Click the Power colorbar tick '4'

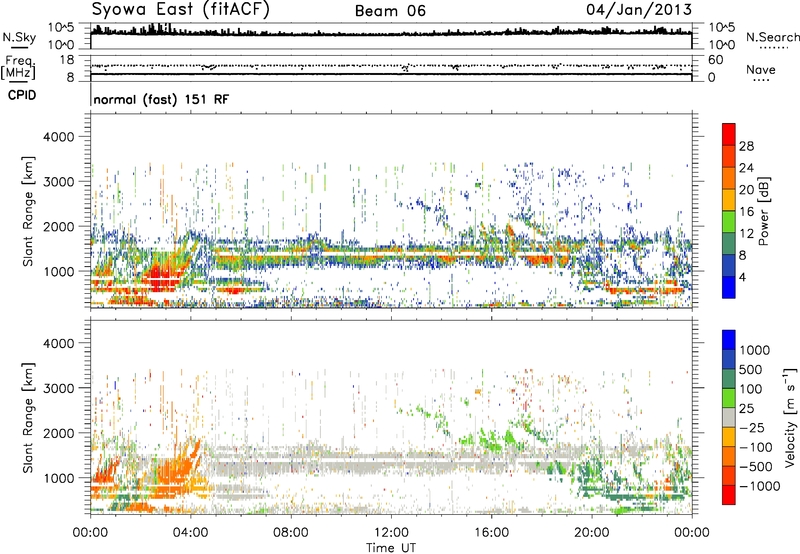[x=743, y=277]
